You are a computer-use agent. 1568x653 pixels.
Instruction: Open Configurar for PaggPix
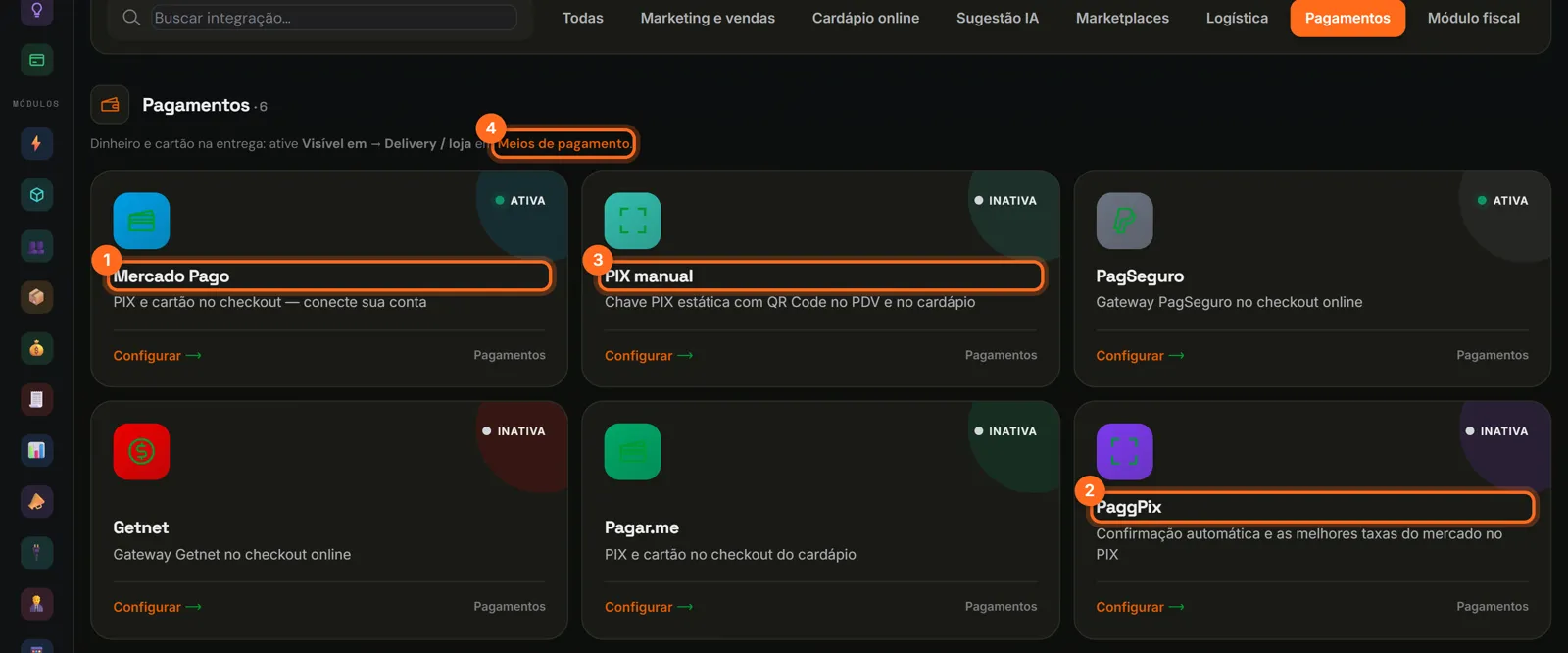coord(1140,607)
